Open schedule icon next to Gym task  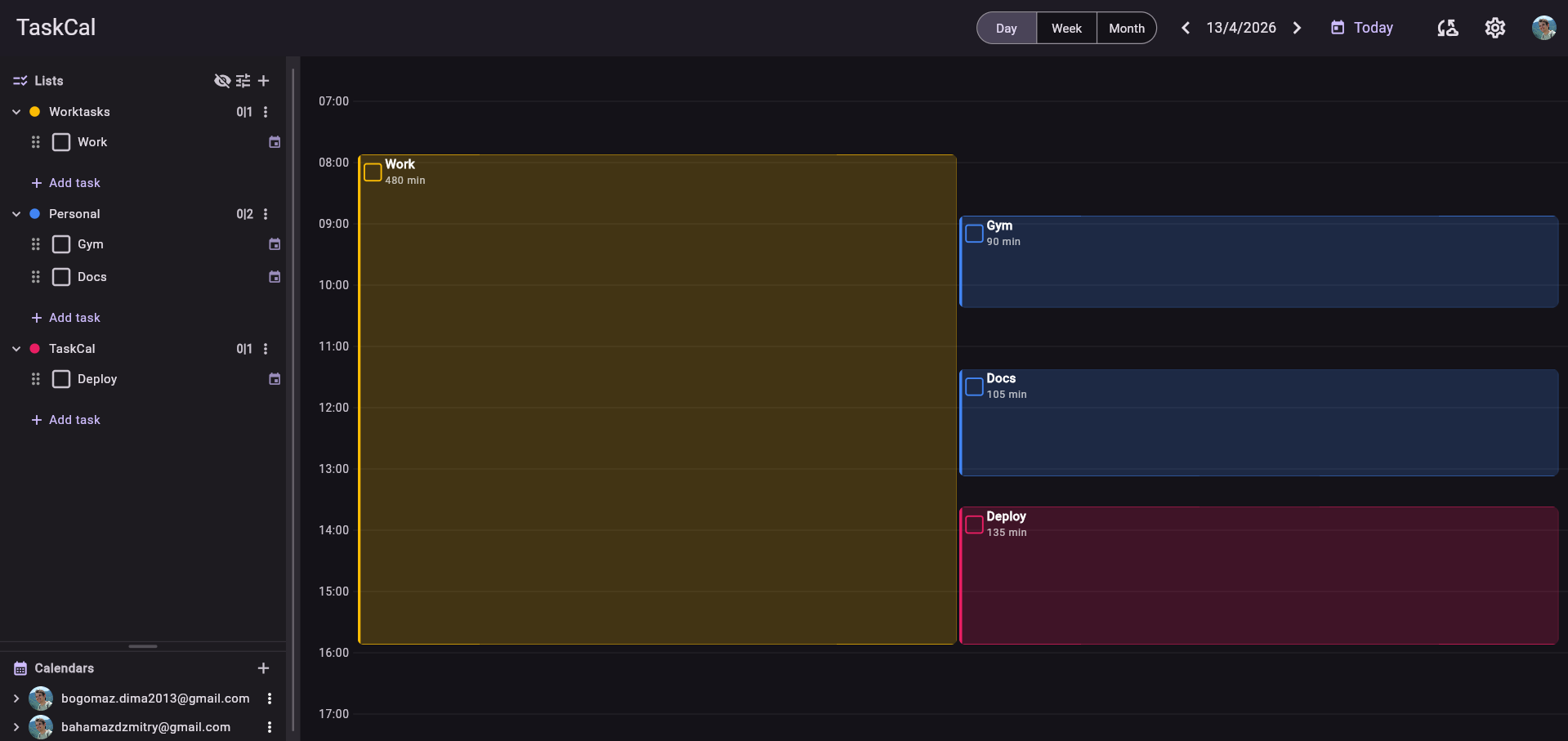275,244
